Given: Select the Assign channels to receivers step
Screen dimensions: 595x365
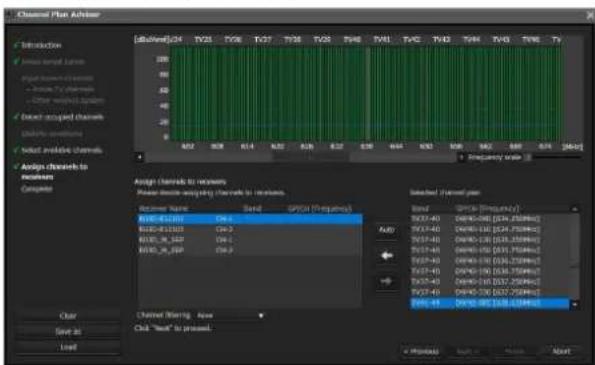Looking at the screenshot, I should [x=54, y=171].
